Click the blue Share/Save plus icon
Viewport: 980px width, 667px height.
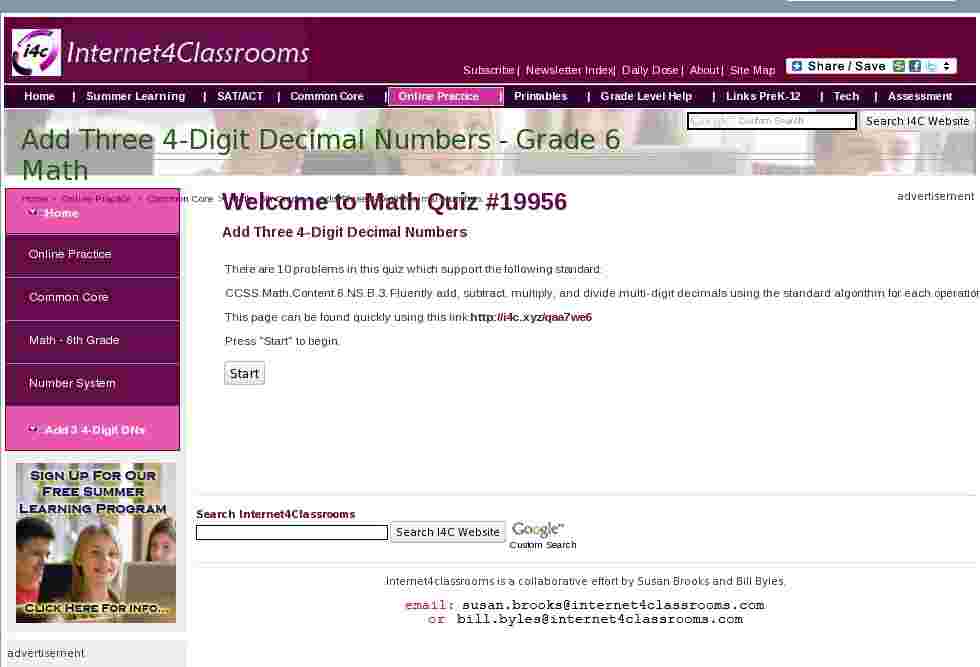[796, 66]
